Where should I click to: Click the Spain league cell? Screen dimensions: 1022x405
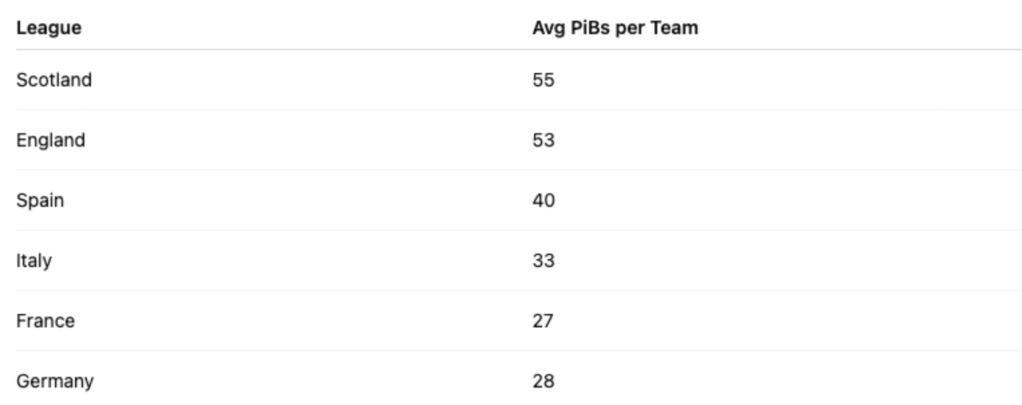click(x=40, y=201)
